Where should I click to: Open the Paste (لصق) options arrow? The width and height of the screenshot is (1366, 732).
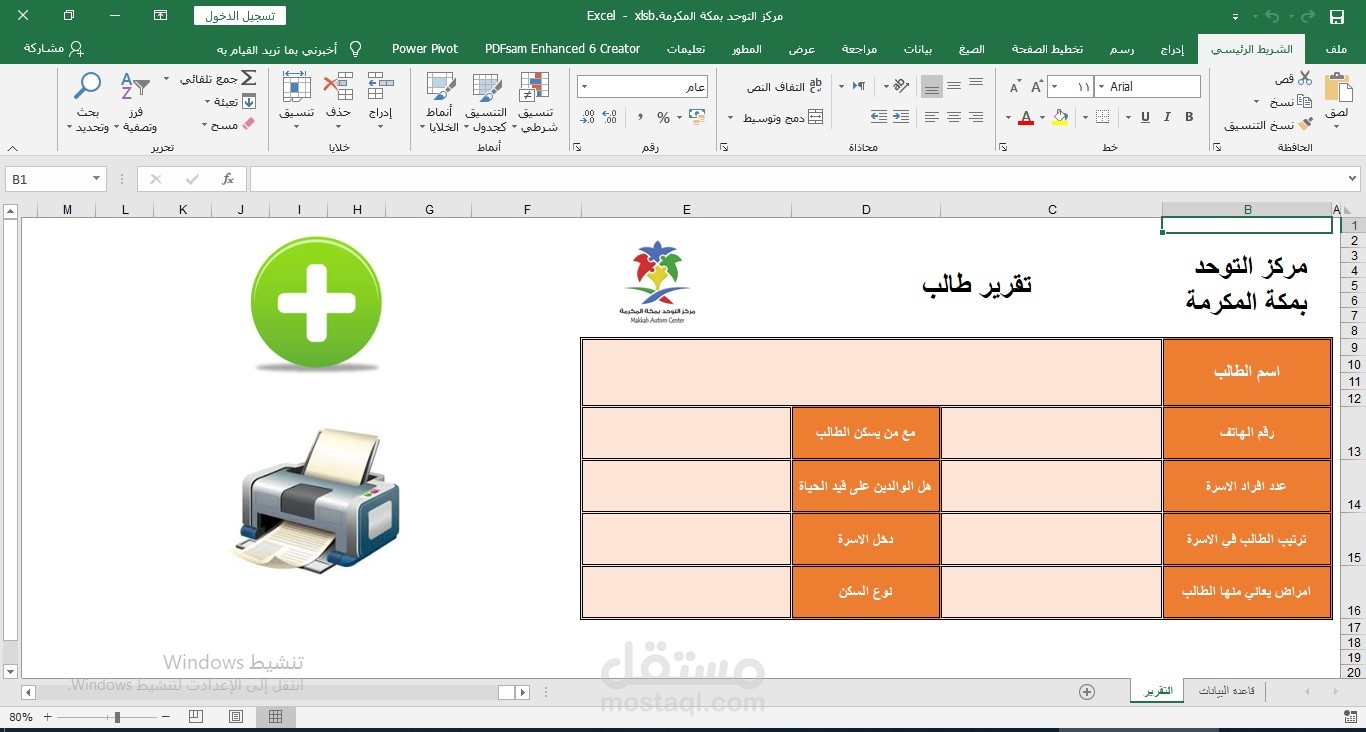click(x=1337, y=128)
